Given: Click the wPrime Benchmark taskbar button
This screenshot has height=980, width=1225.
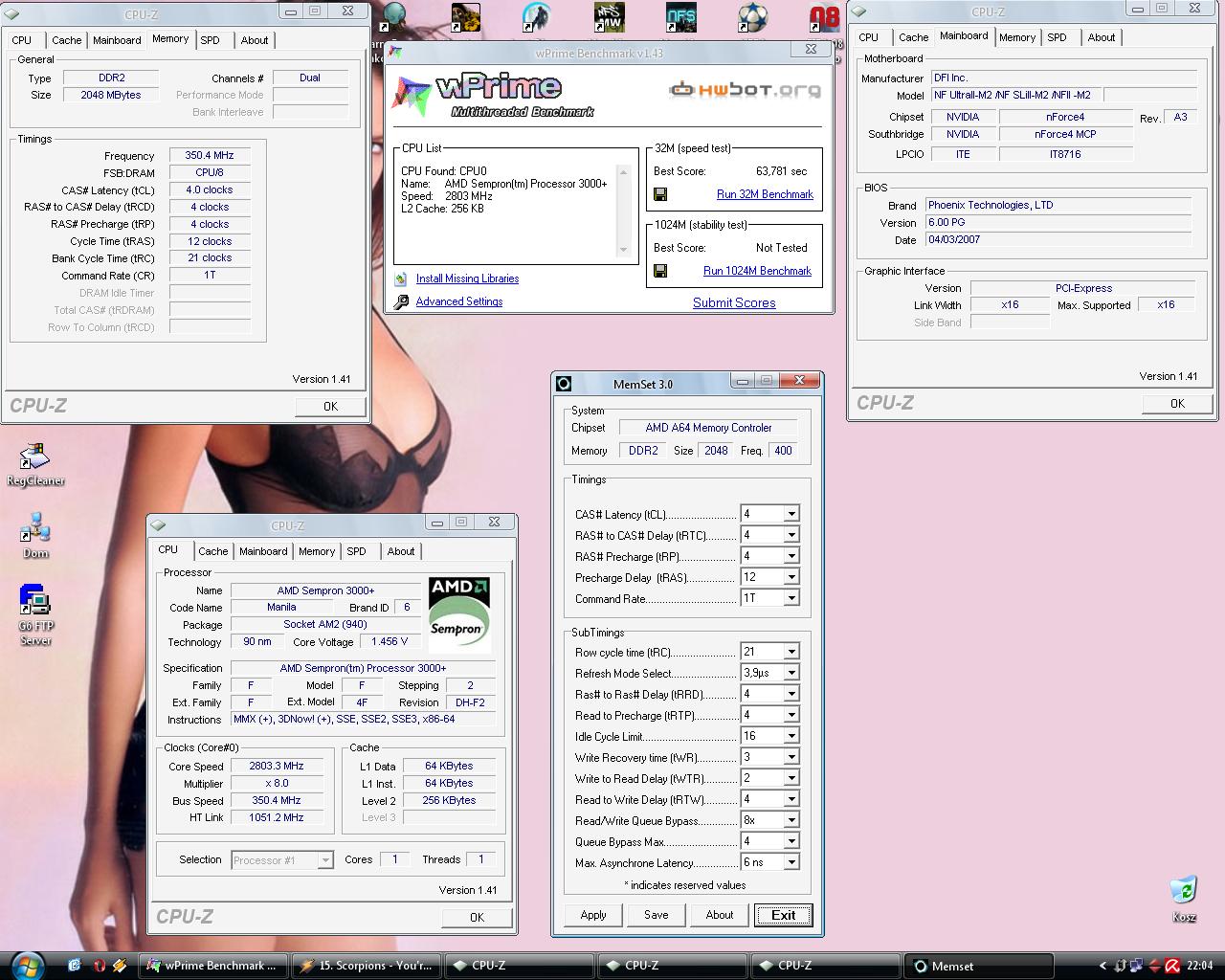Looking at the screenshot, I should pyautogui.click(x=214, y=966).
